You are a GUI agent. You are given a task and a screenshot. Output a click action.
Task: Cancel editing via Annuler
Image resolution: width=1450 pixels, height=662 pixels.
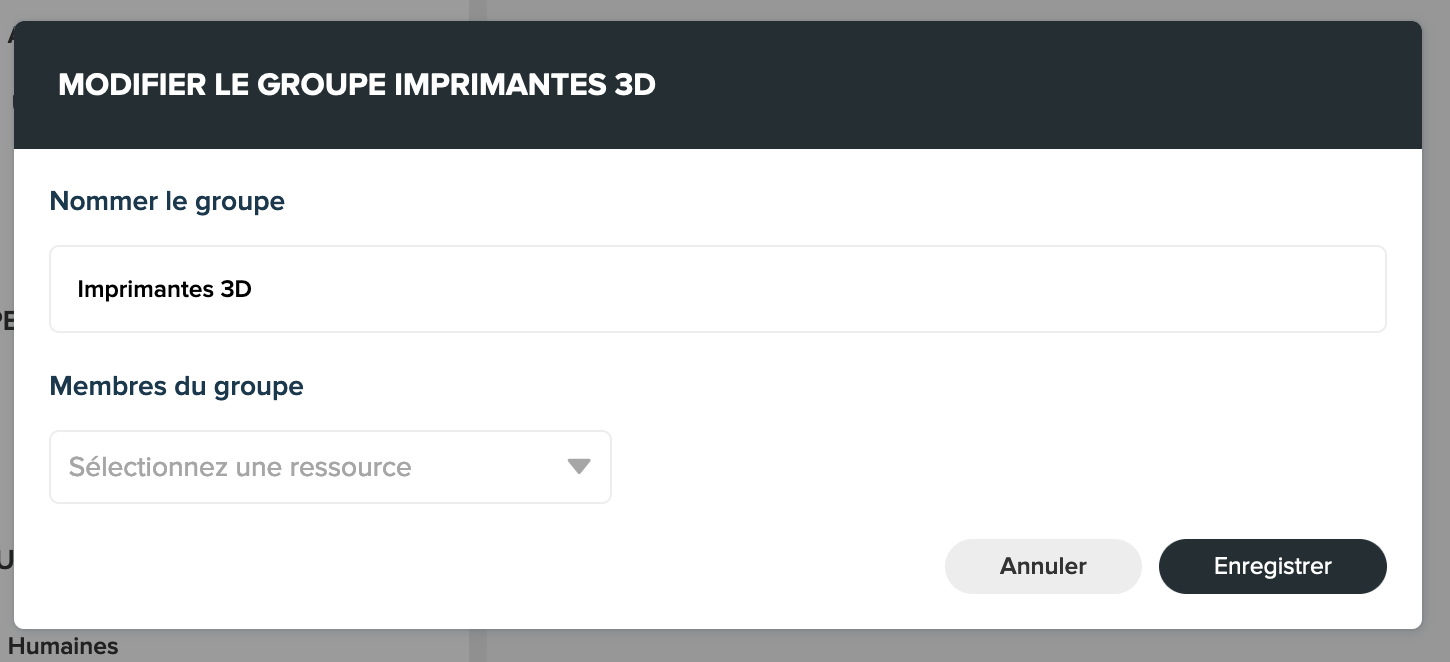pos(1042,566)
